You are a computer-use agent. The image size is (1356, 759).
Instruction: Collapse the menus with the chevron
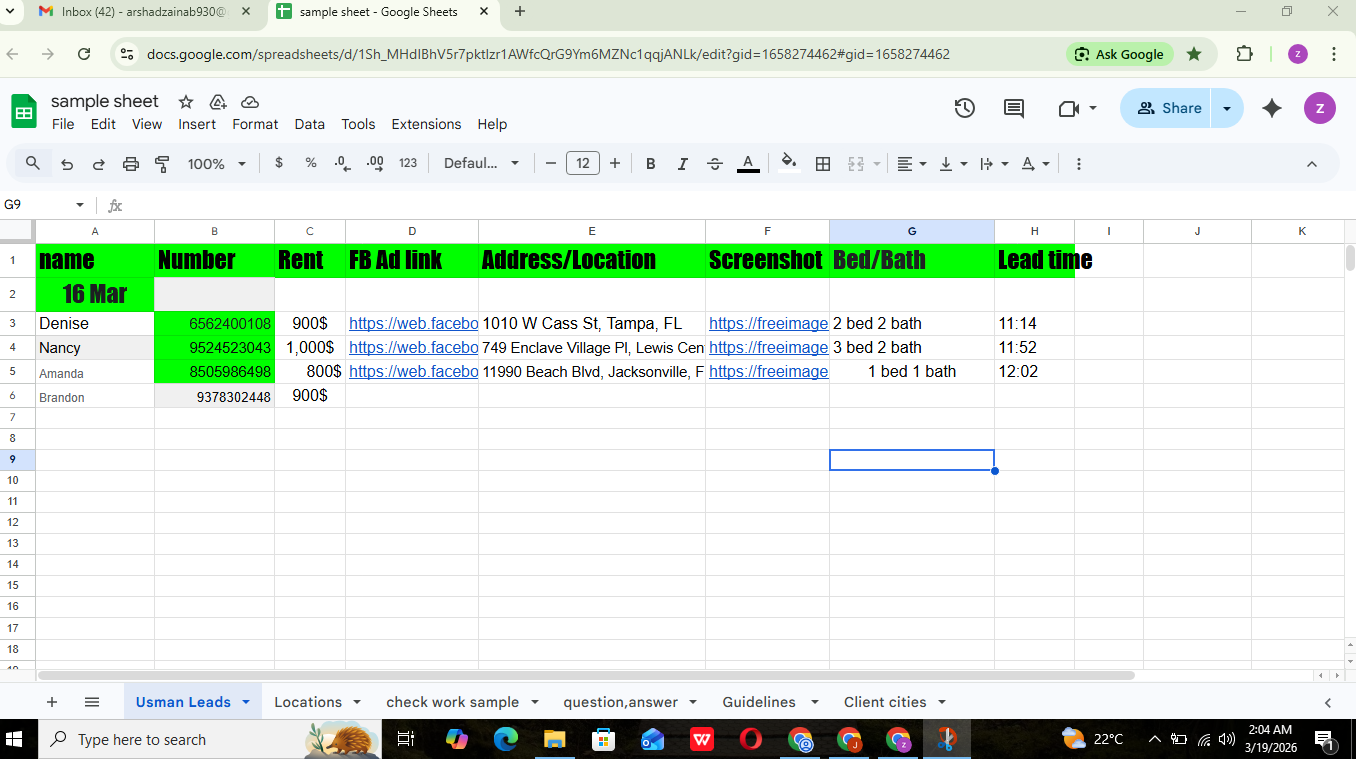point(1312,164)
